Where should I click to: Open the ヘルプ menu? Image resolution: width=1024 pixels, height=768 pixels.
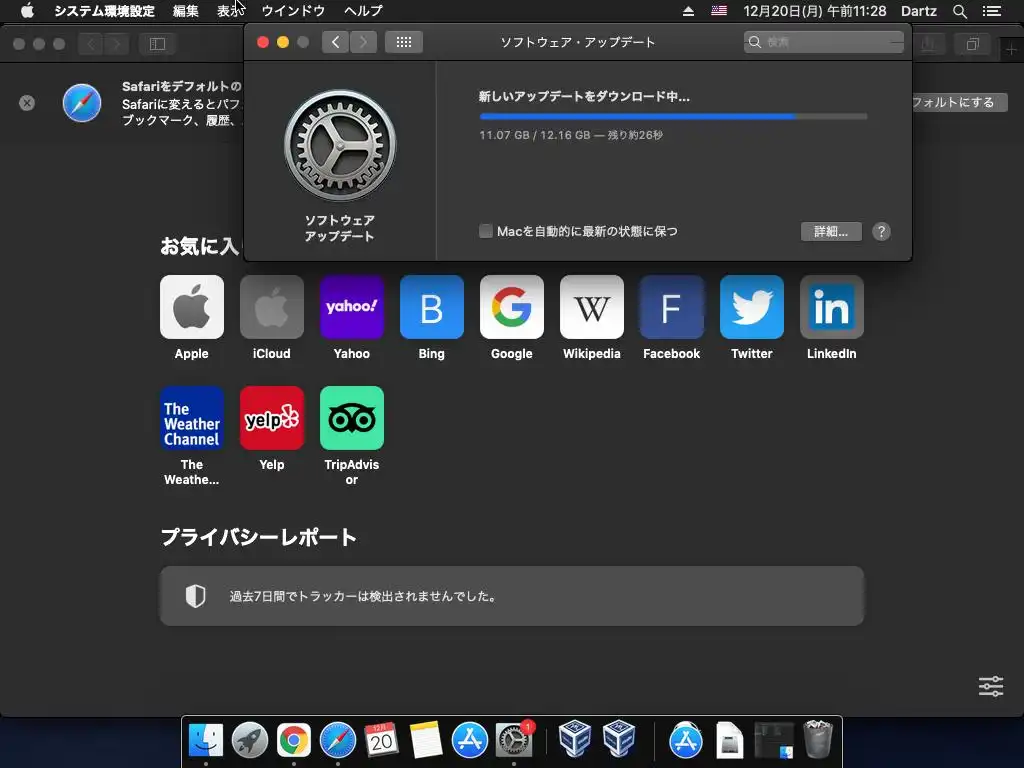click(363, 10)
